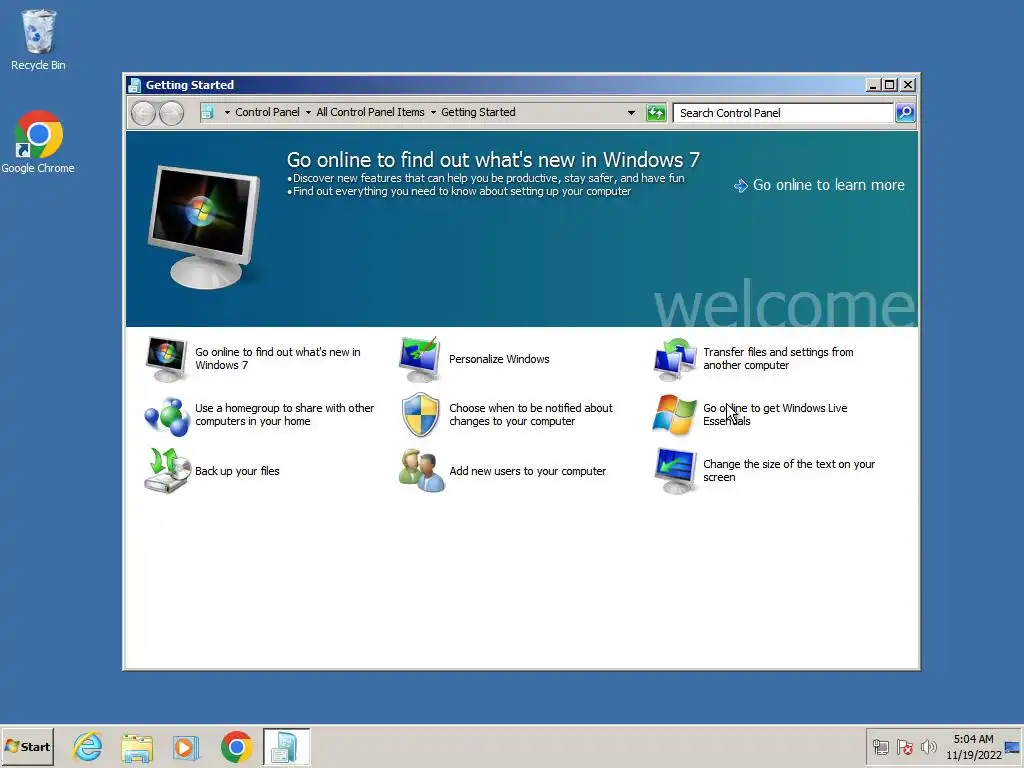Click Getting Started in the breadcrumb
The height and width of the screenshot is (768, 1024).
click(478, 112)
